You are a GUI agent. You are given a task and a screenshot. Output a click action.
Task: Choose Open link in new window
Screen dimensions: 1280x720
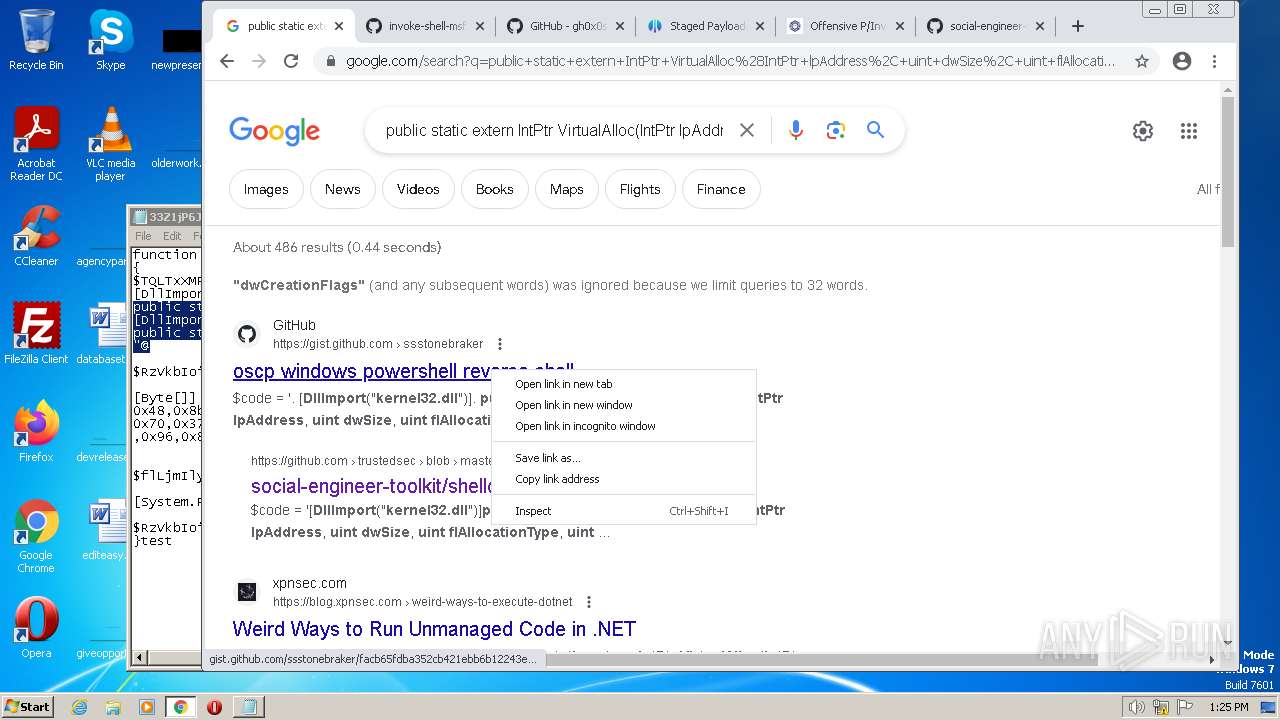624,405
